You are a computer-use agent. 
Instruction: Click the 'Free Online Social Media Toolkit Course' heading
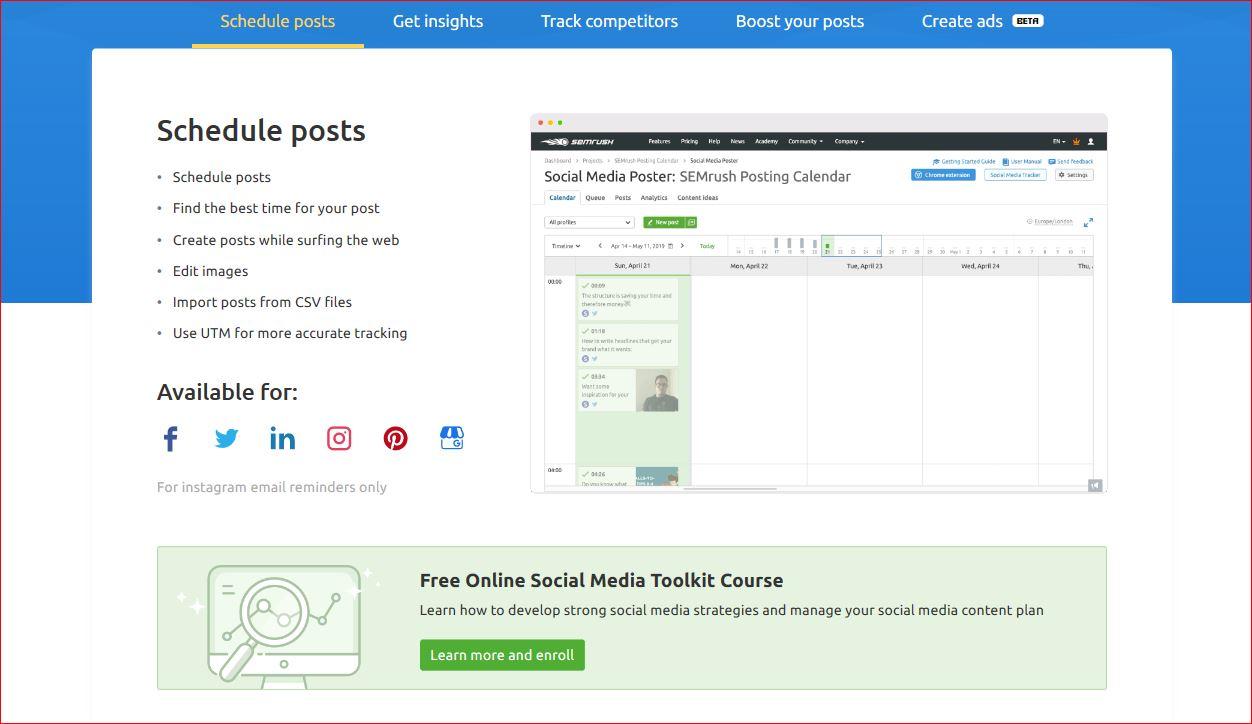tap(601, 580)
